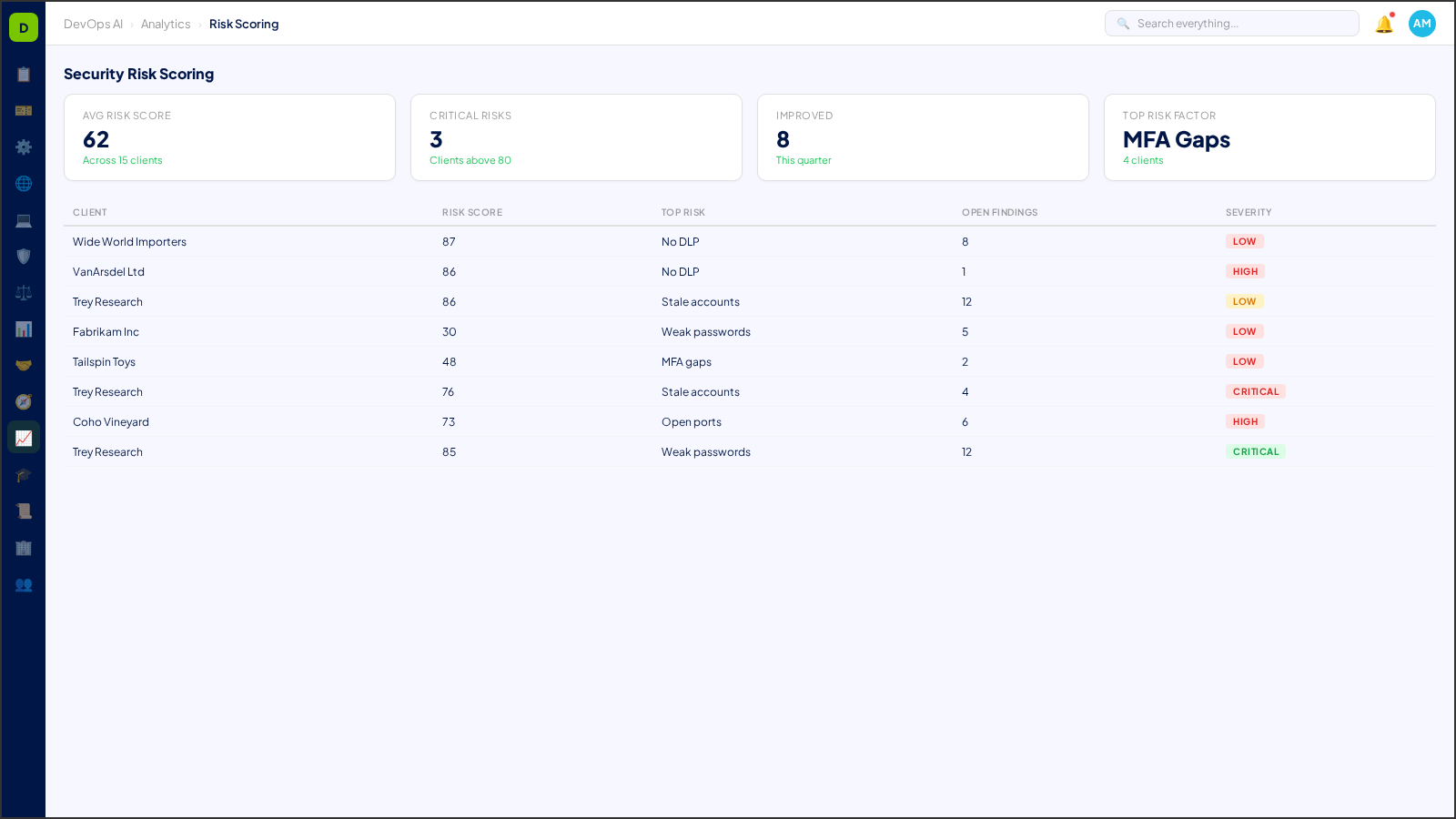Click the DevOps AI breadcrumb link
The height and width of the screenshot is (819, 1456).
click(x=93, y=24)
